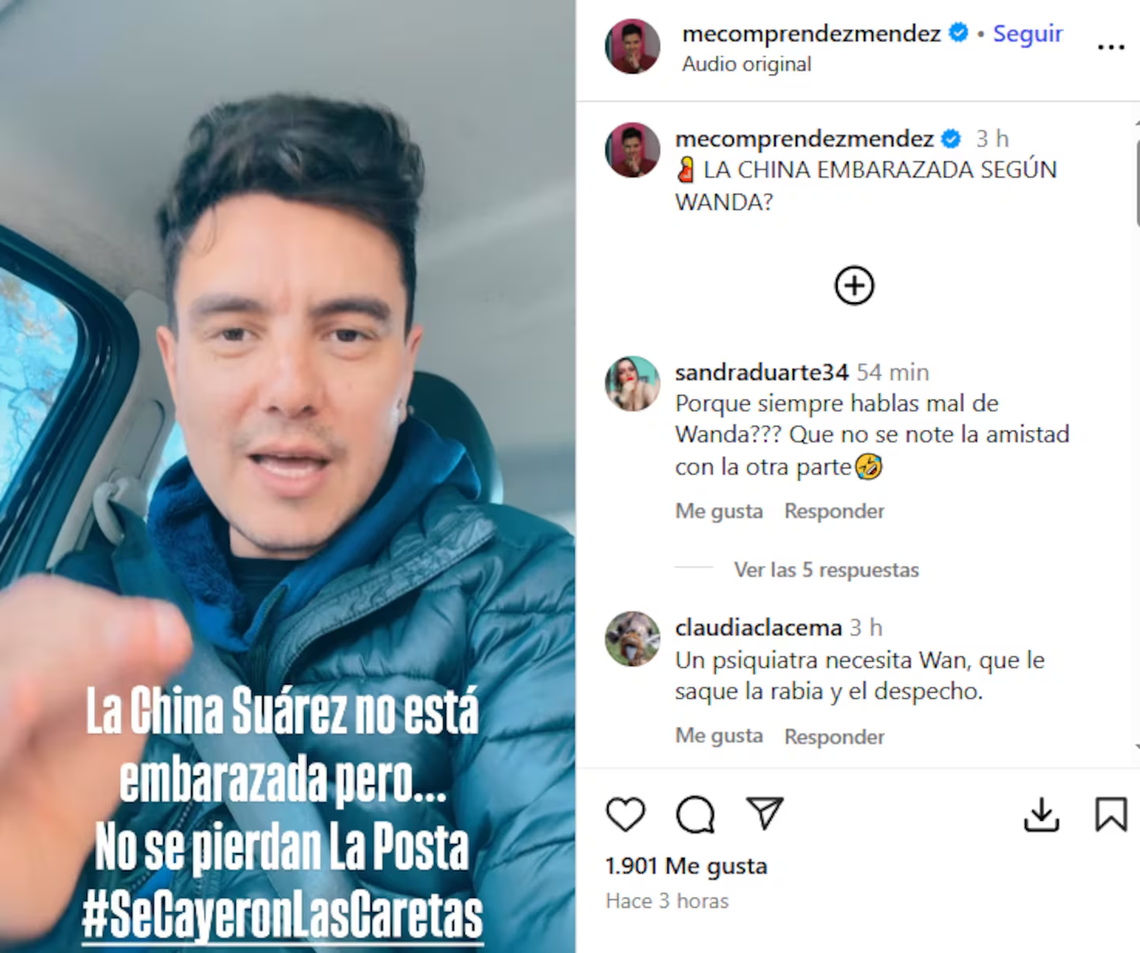Like claudiaclacema's comment via Me gusta
Screen dimensions: 1140x953
pos(719,736)
